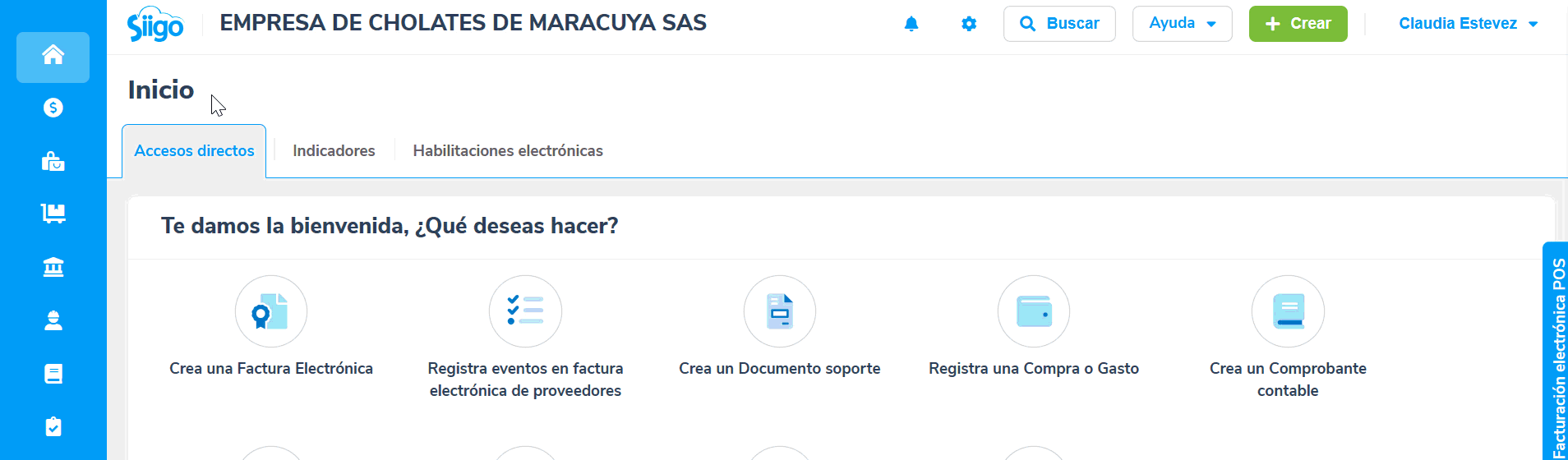This screenshot has width=1568, height=460.
Task: Select the Accesos directos tab
Action: 194,151
